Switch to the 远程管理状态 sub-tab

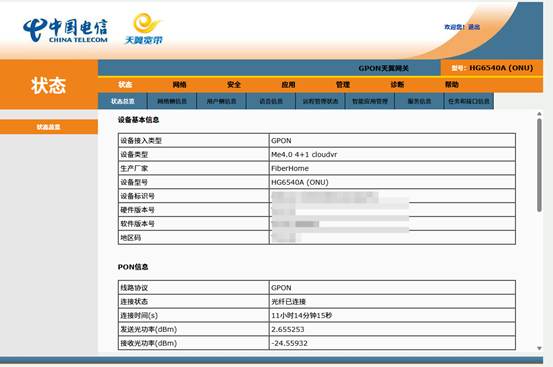pos(320,101)
